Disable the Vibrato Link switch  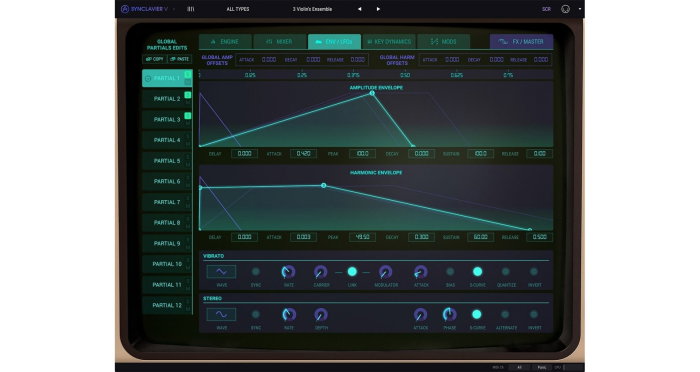pos(352,272)
